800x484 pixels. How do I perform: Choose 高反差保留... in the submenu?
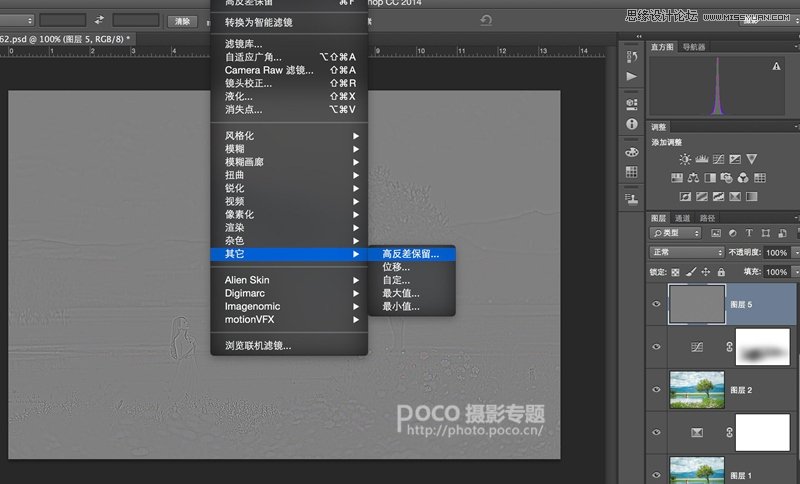[x=411, y=254]
